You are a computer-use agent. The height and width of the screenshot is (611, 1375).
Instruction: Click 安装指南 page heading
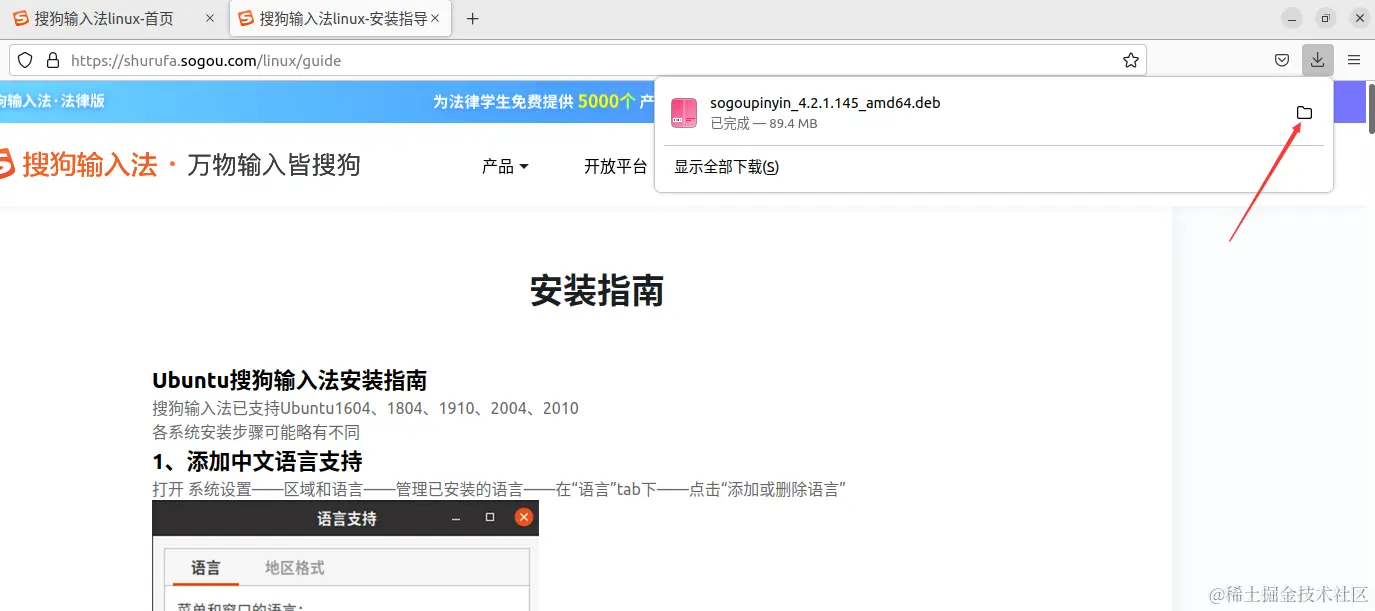pos(597,291)
